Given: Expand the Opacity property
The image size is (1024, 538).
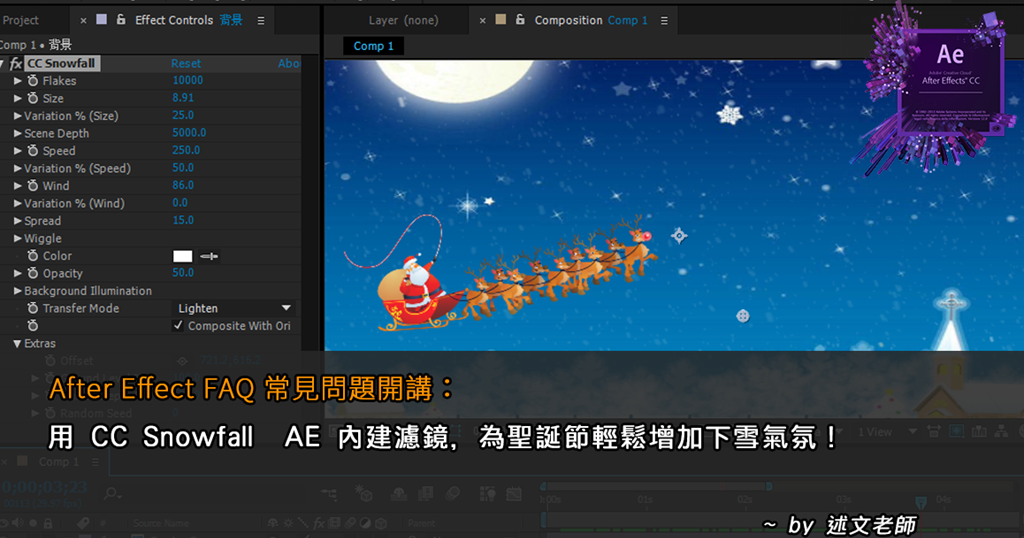Looking at the screenshot, I should click(18, 274).
